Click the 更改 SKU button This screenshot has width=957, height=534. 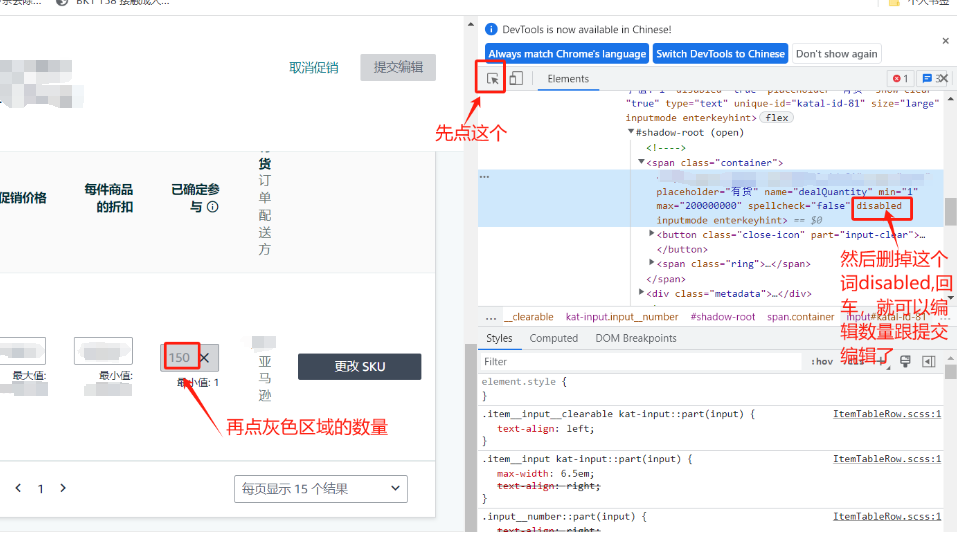[359, 367]
